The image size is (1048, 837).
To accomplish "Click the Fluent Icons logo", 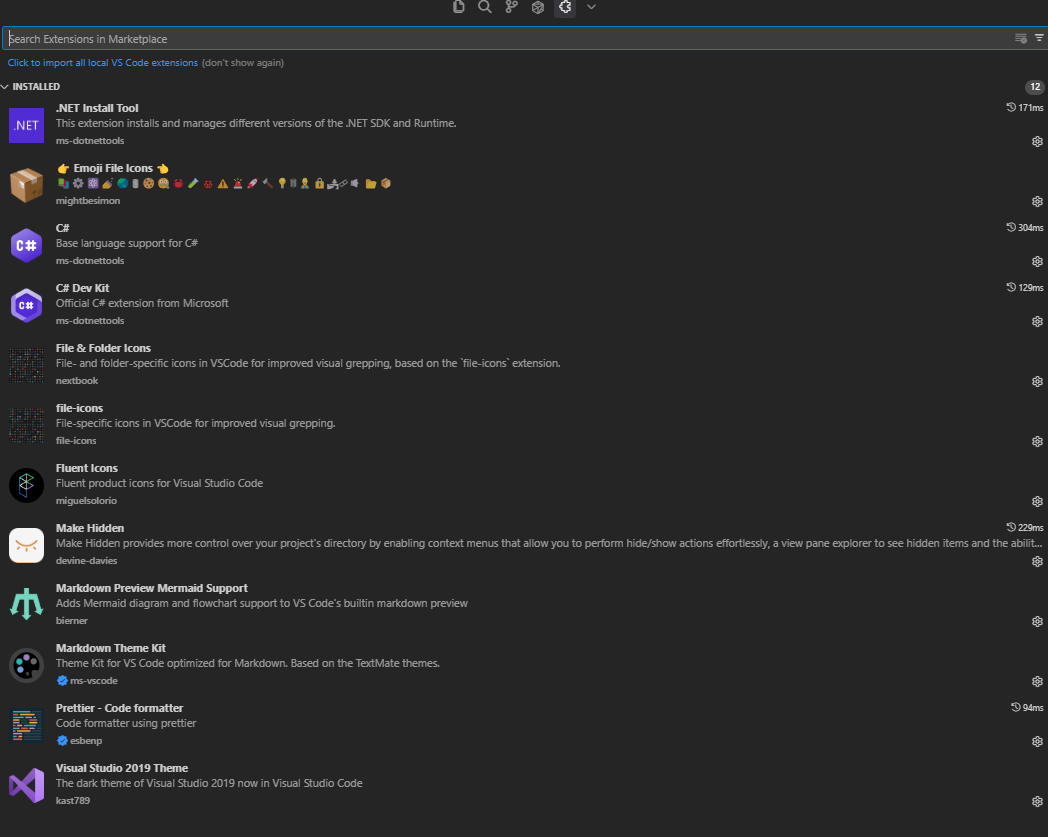I will click(27, 485).
